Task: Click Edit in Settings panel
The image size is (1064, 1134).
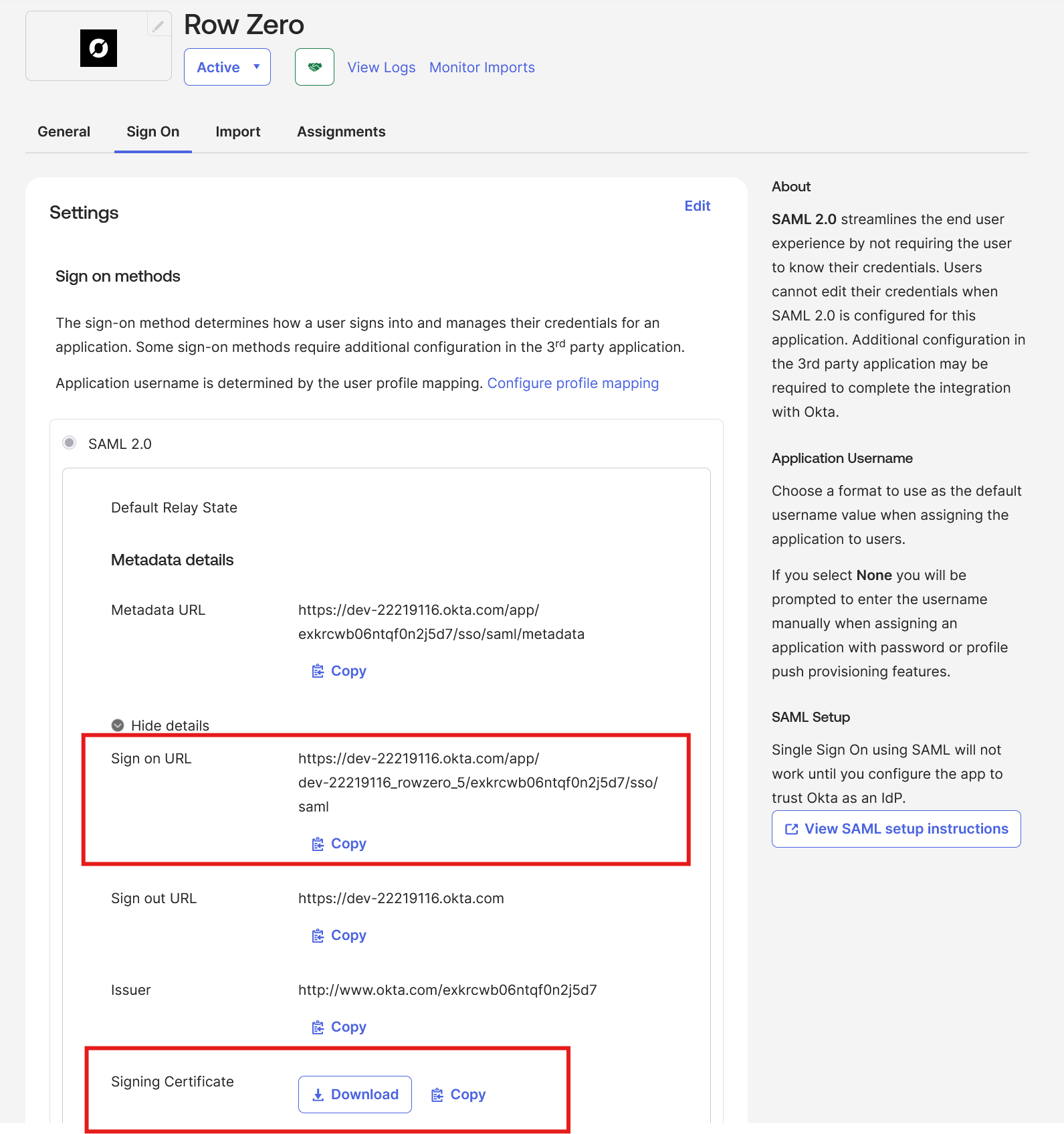Action: click(x=697, y=206)
